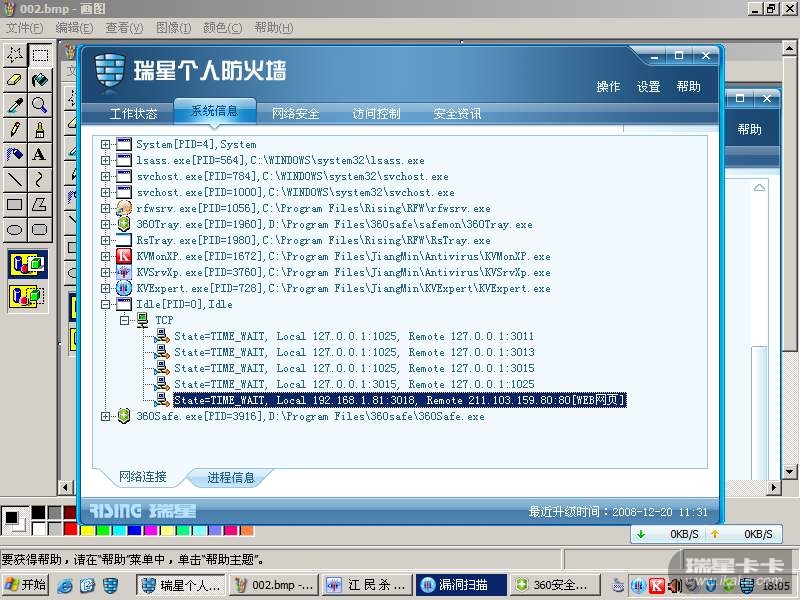
Task: Select connection with Remote 127.0.0.1:3013
Action: click(x=354, y=352)
